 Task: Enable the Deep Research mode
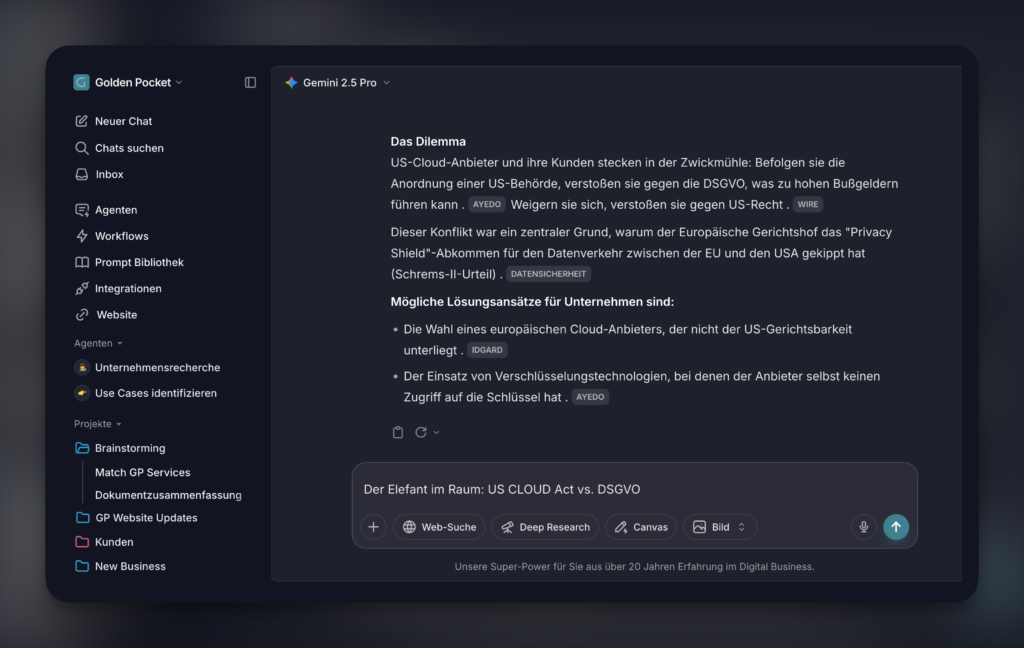[544, 527]
